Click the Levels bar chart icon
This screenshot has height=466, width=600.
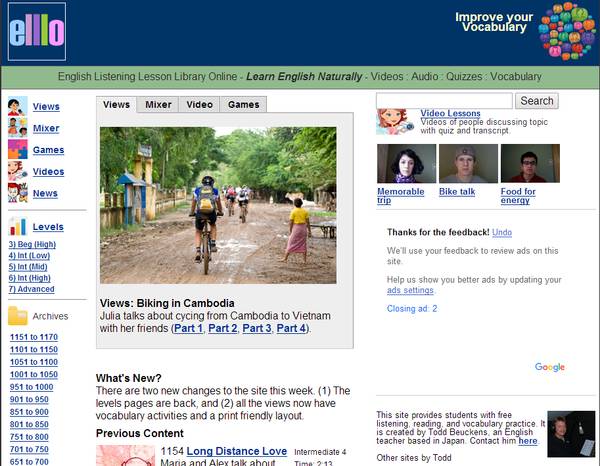pos(17,226)
